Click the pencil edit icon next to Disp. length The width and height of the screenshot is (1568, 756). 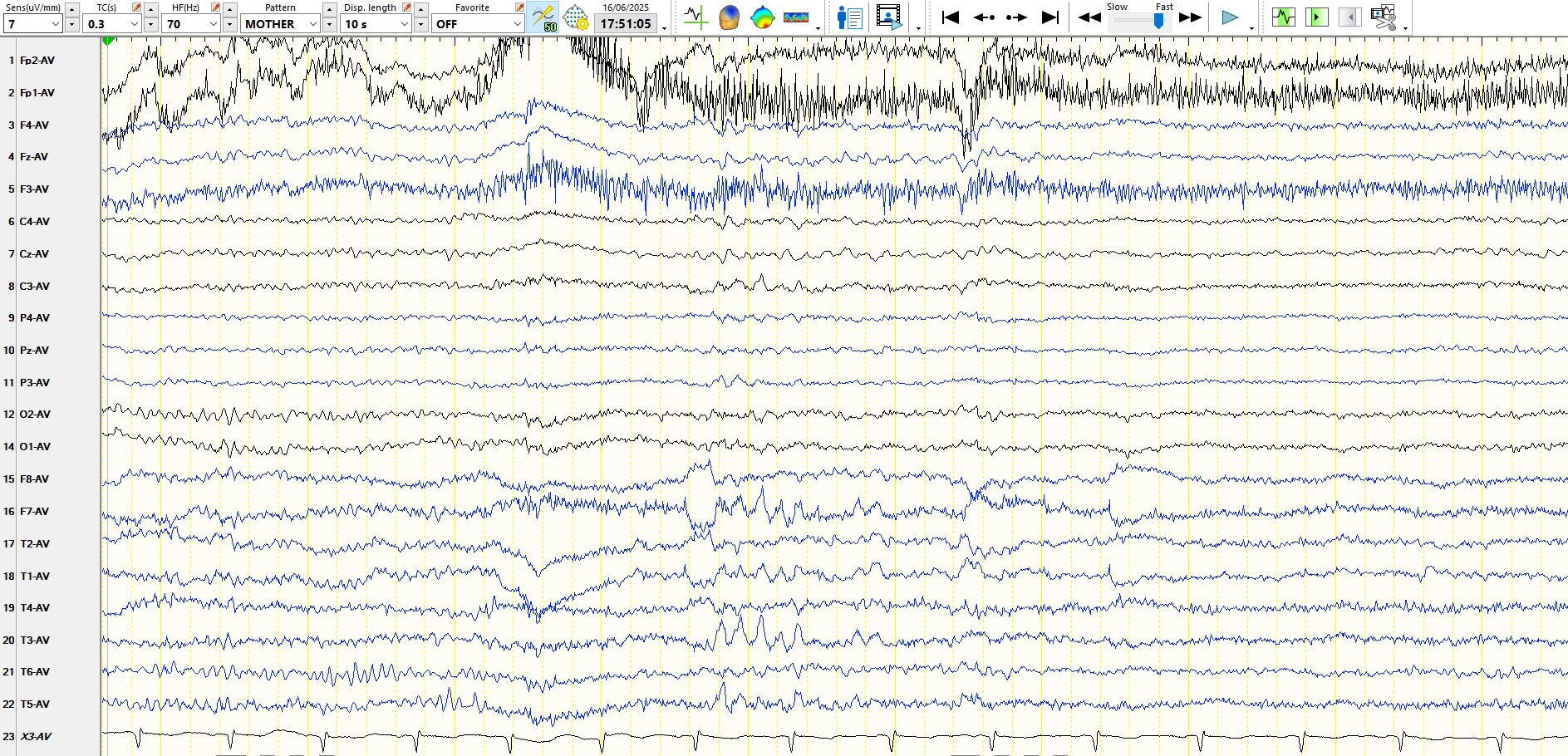coord(407,7)
